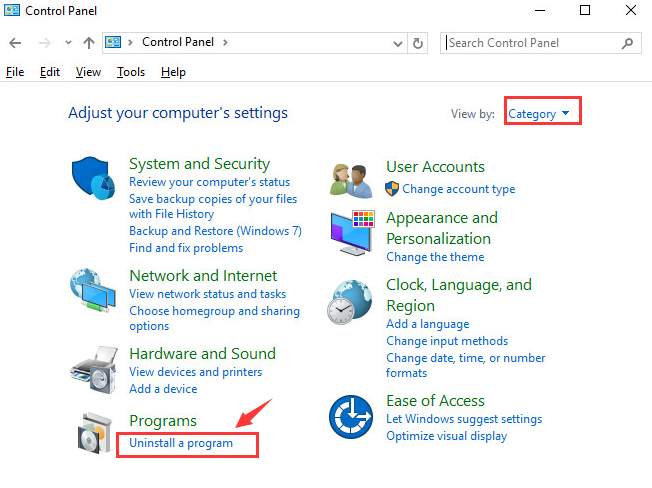Click the Network and Internet globe icon
This screenshot has height=488, width=652.
pos(93,291)
